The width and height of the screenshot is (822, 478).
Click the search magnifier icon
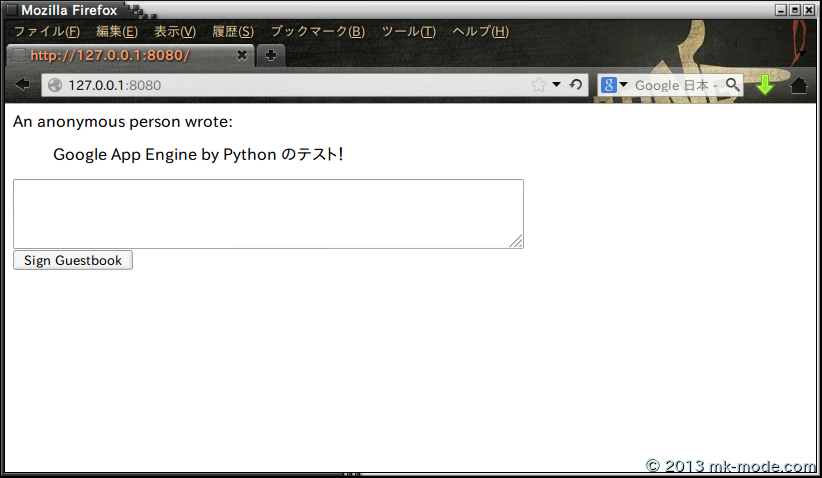coord(733,85)
